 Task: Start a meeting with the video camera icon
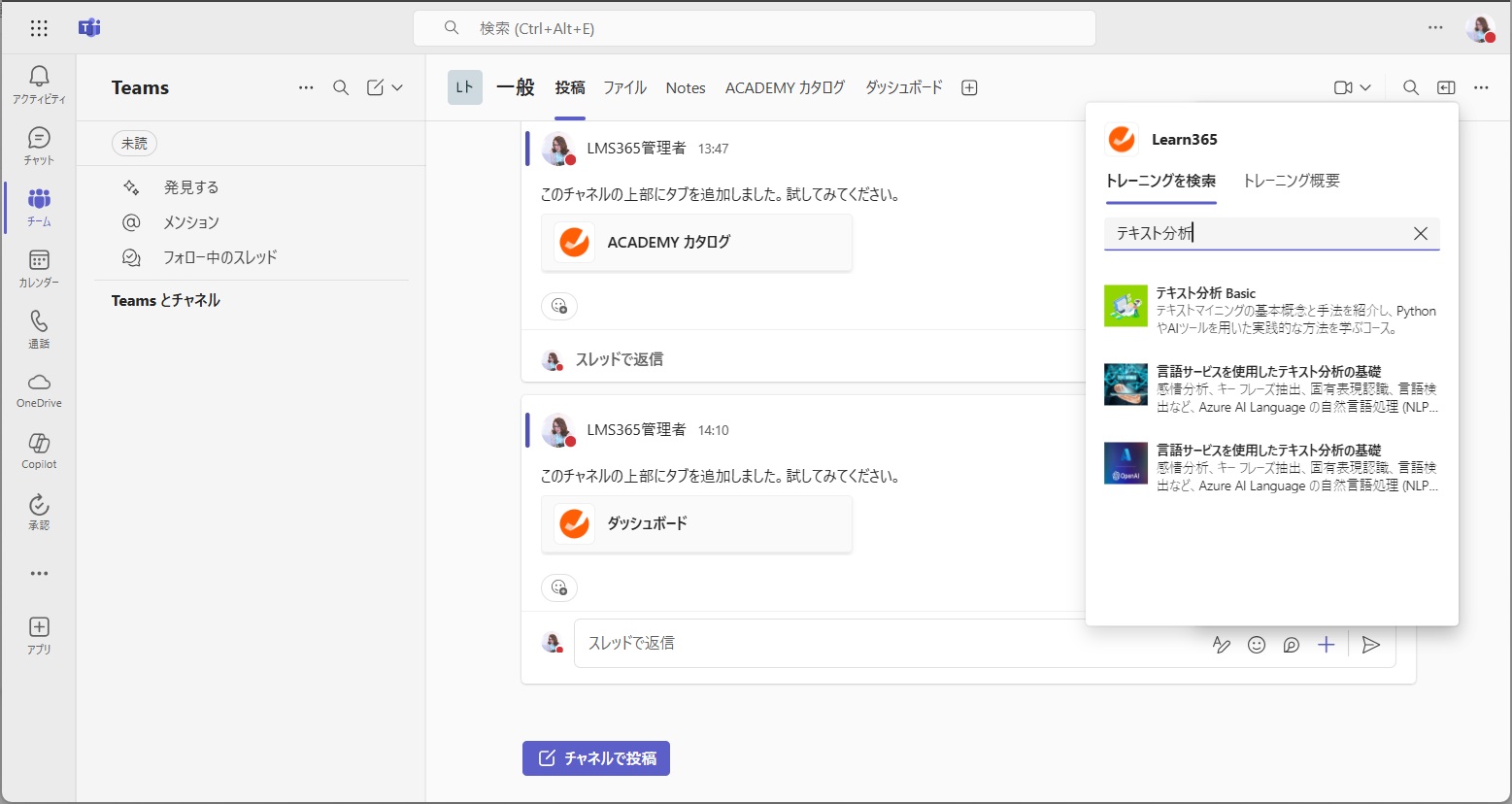(1343, 87)
